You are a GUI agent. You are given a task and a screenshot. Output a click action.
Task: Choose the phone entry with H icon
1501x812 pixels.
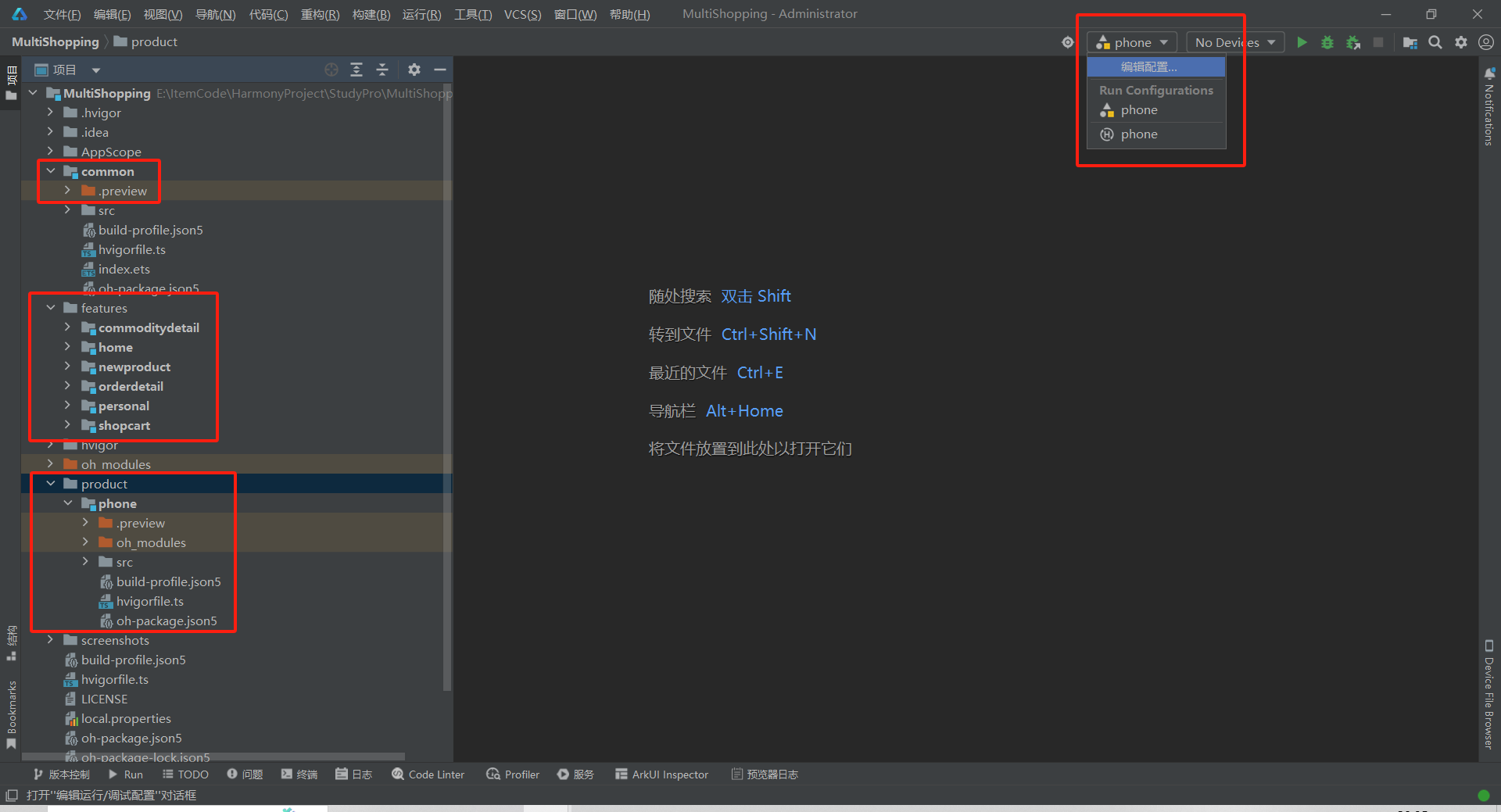coord(1156,134)
